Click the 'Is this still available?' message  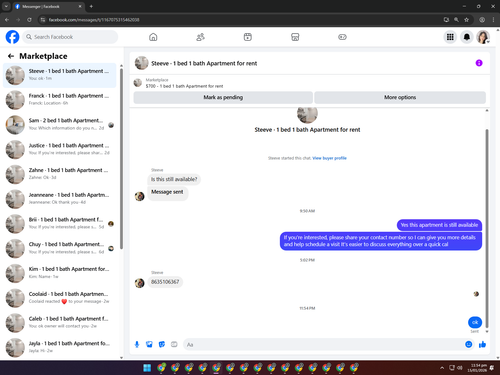pyautogui.click(x=174, y=179)
